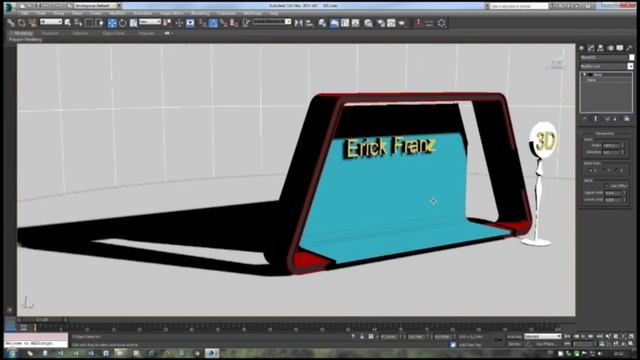Click the Key Filters button
This screenshot has width=640, height=360.
click(546, 344)
